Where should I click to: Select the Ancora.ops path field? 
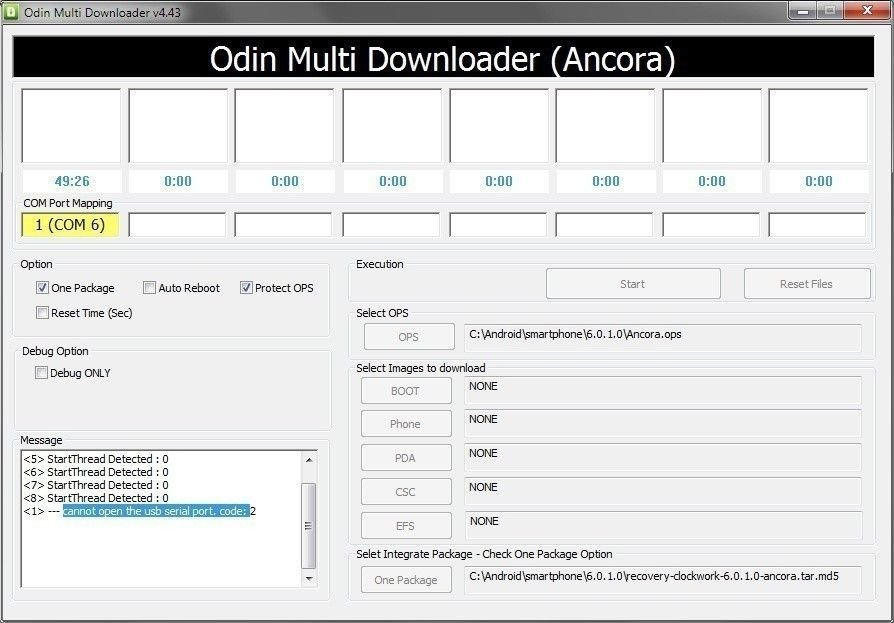[x=663, y=338]
